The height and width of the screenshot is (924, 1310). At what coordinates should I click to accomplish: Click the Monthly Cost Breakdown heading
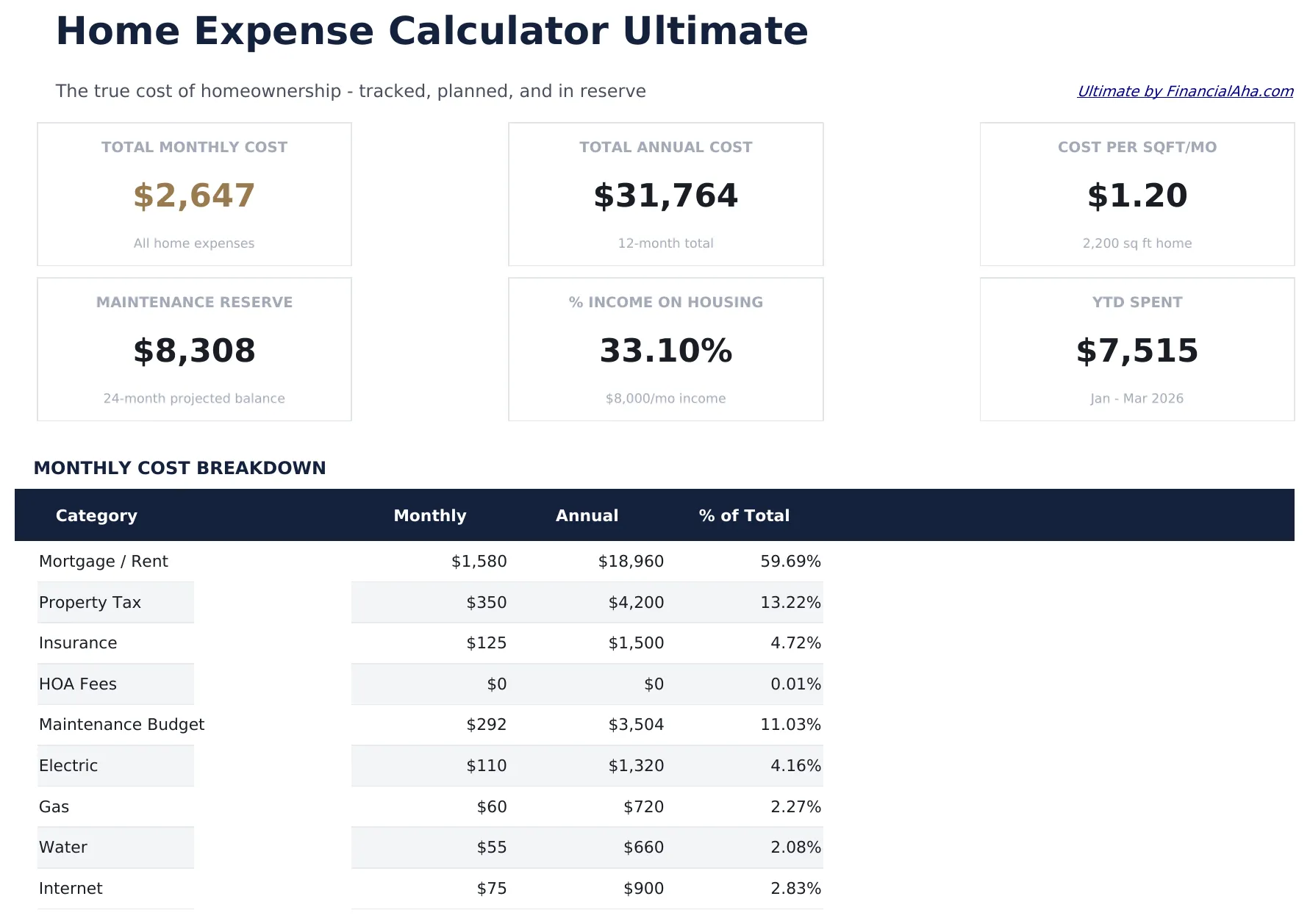coord(180,468)
